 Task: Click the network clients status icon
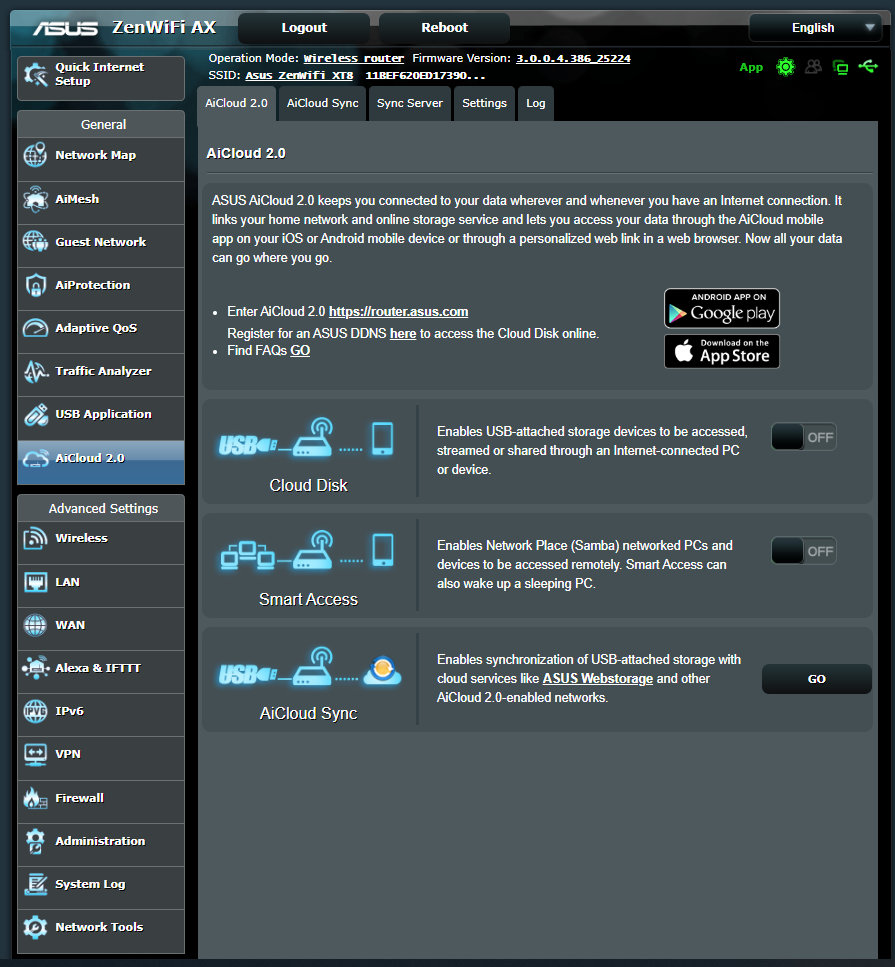tap(840, 67)
